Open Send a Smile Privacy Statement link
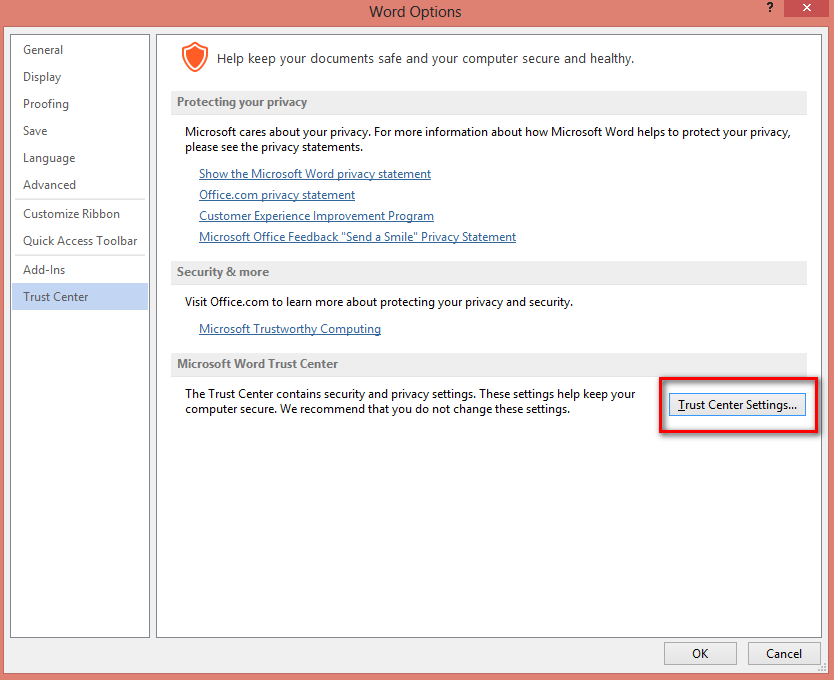 coord(357,237)
